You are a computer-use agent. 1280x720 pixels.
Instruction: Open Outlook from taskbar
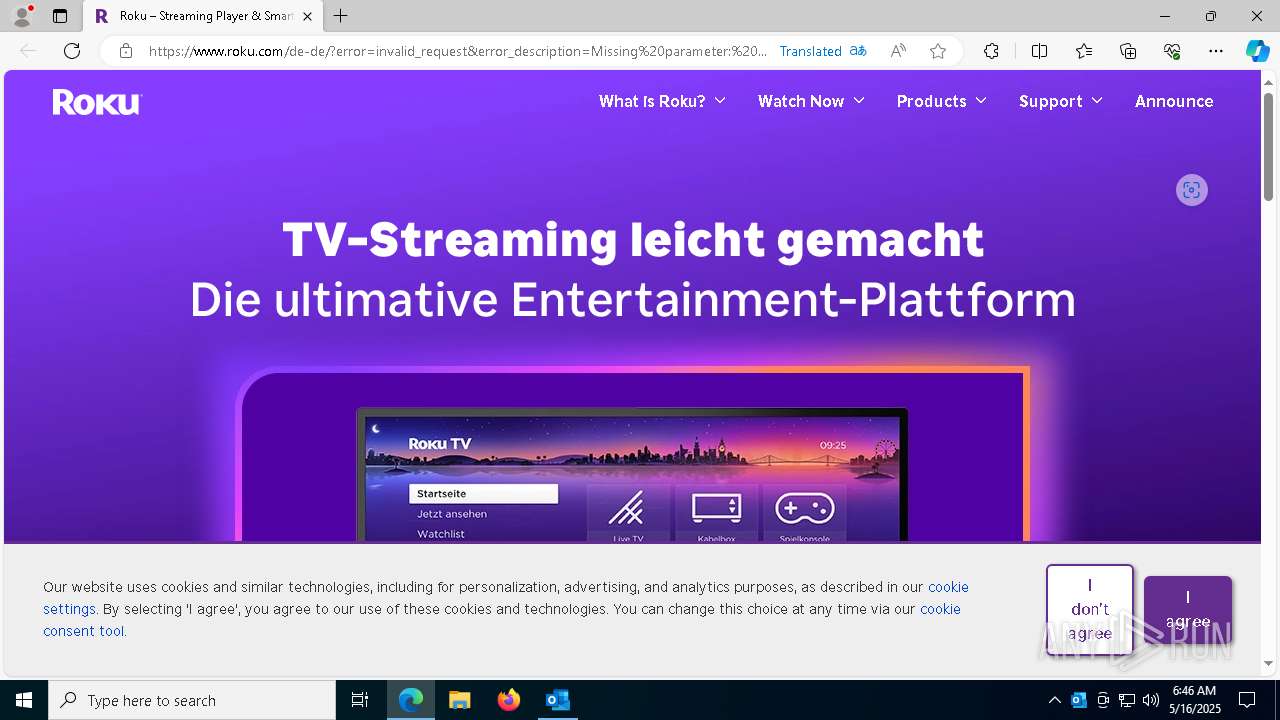[x=557, y=700]
